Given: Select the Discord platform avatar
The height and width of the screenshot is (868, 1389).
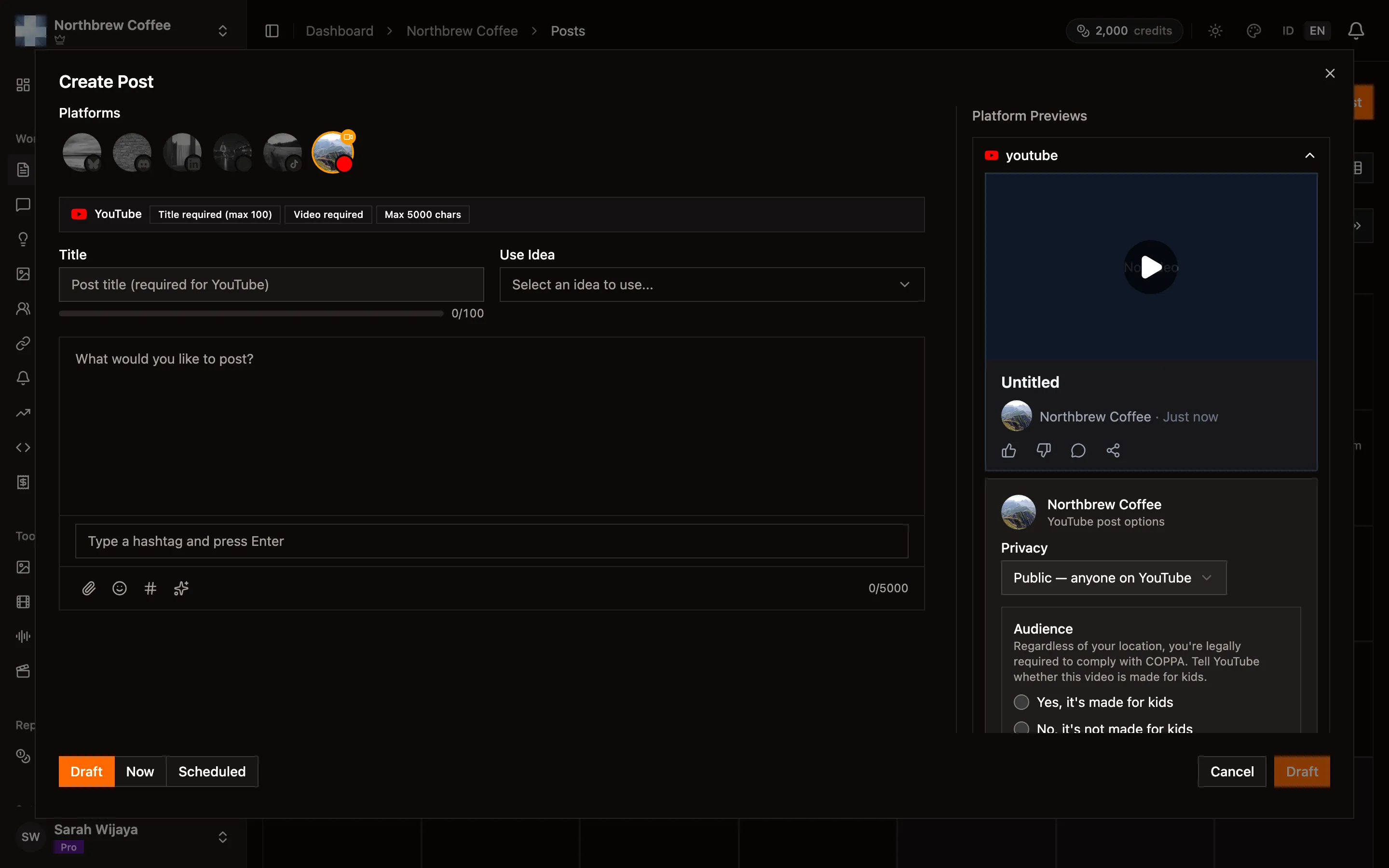Looking at the screenshot, I should (x=132, y=152).
